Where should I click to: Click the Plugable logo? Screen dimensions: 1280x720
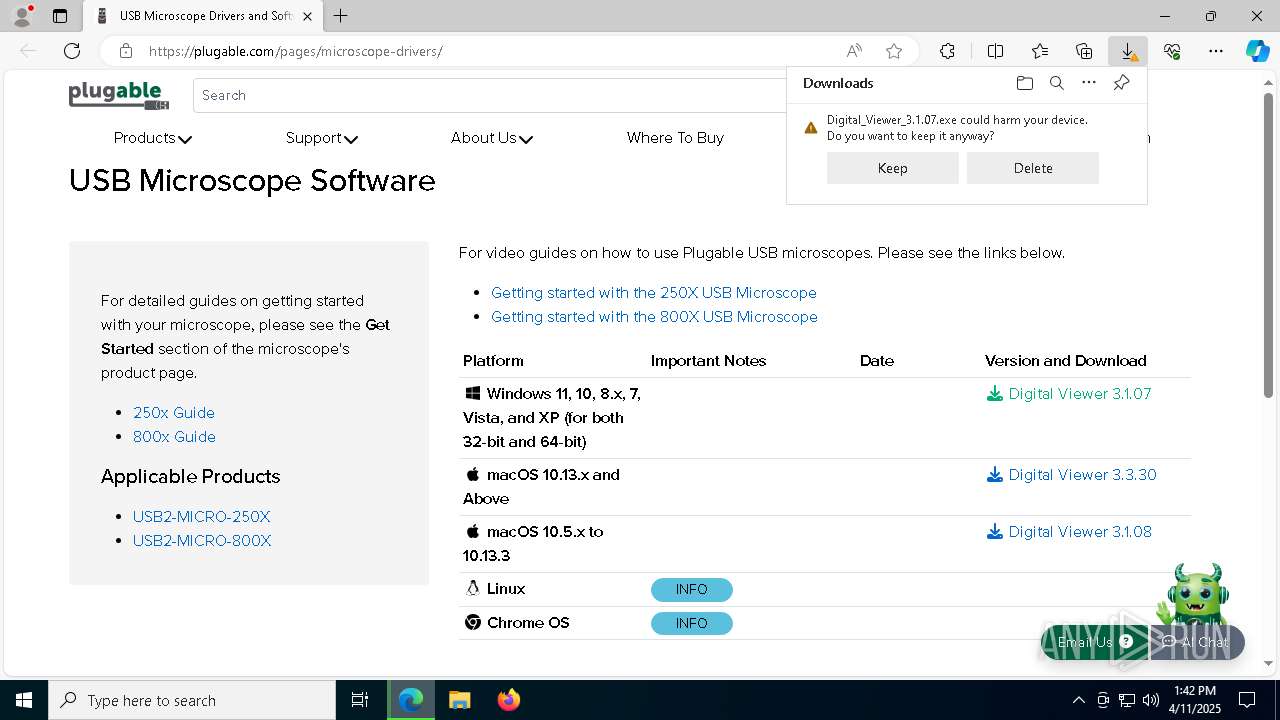pyautogui.click(x=118, y=96)
